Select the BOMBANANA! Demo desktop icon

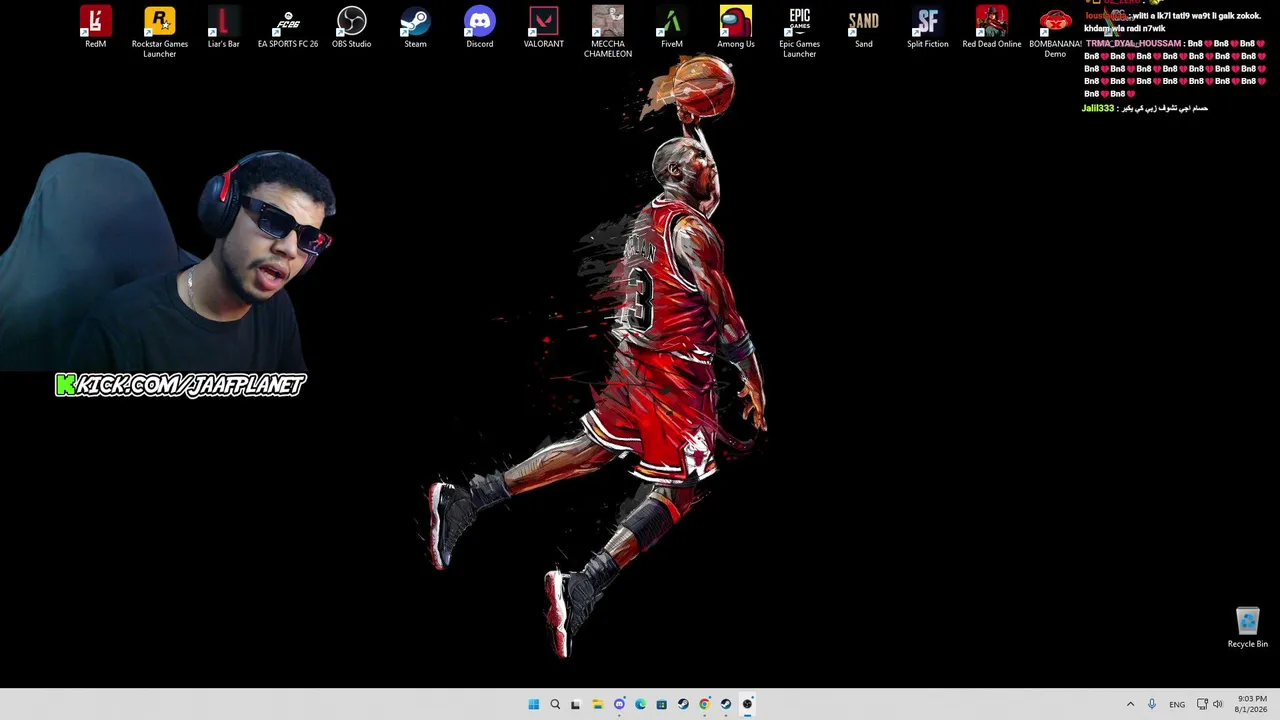[x=1055, y=32]
